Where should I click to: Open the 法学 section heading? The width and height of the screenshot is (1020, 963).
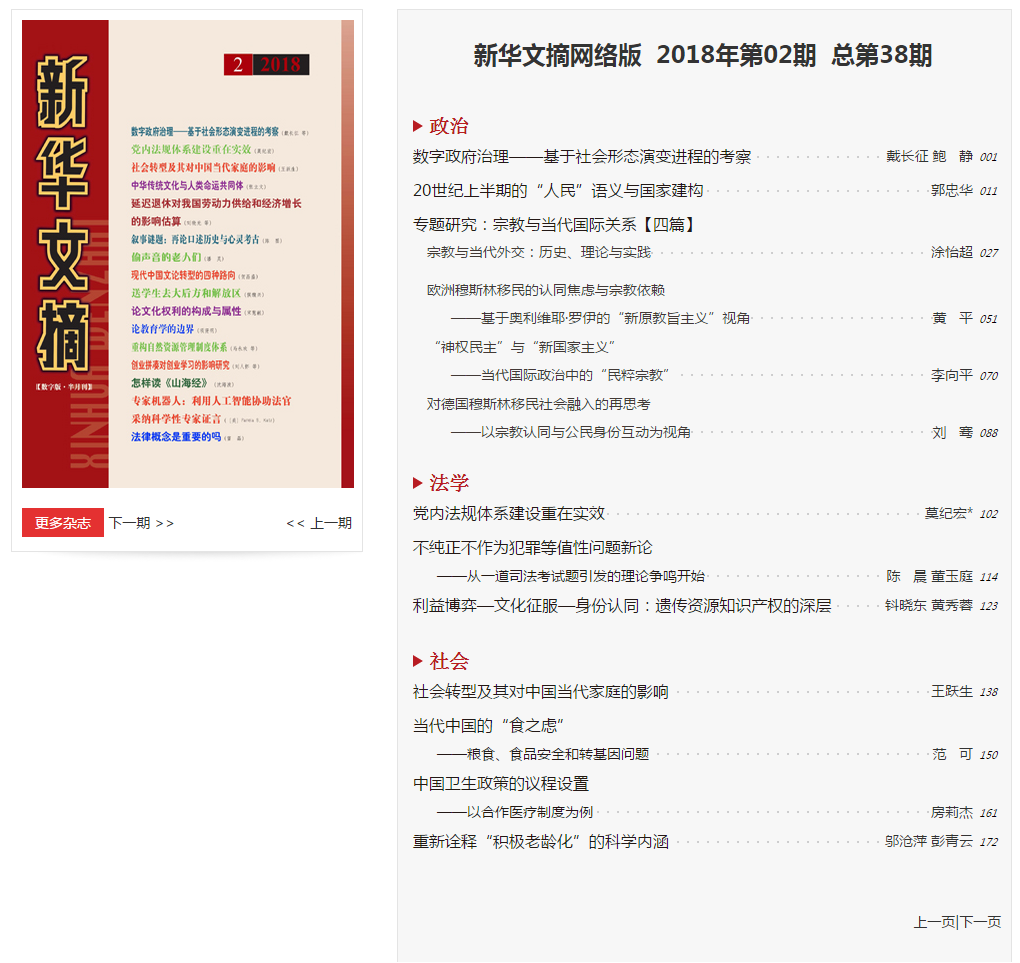[x=449, y=483]
